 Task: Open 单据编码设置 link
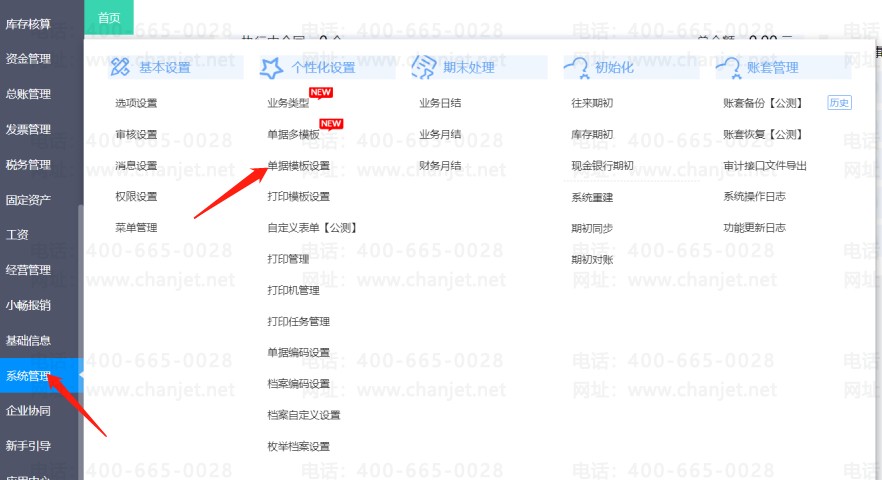click(298, 353)
